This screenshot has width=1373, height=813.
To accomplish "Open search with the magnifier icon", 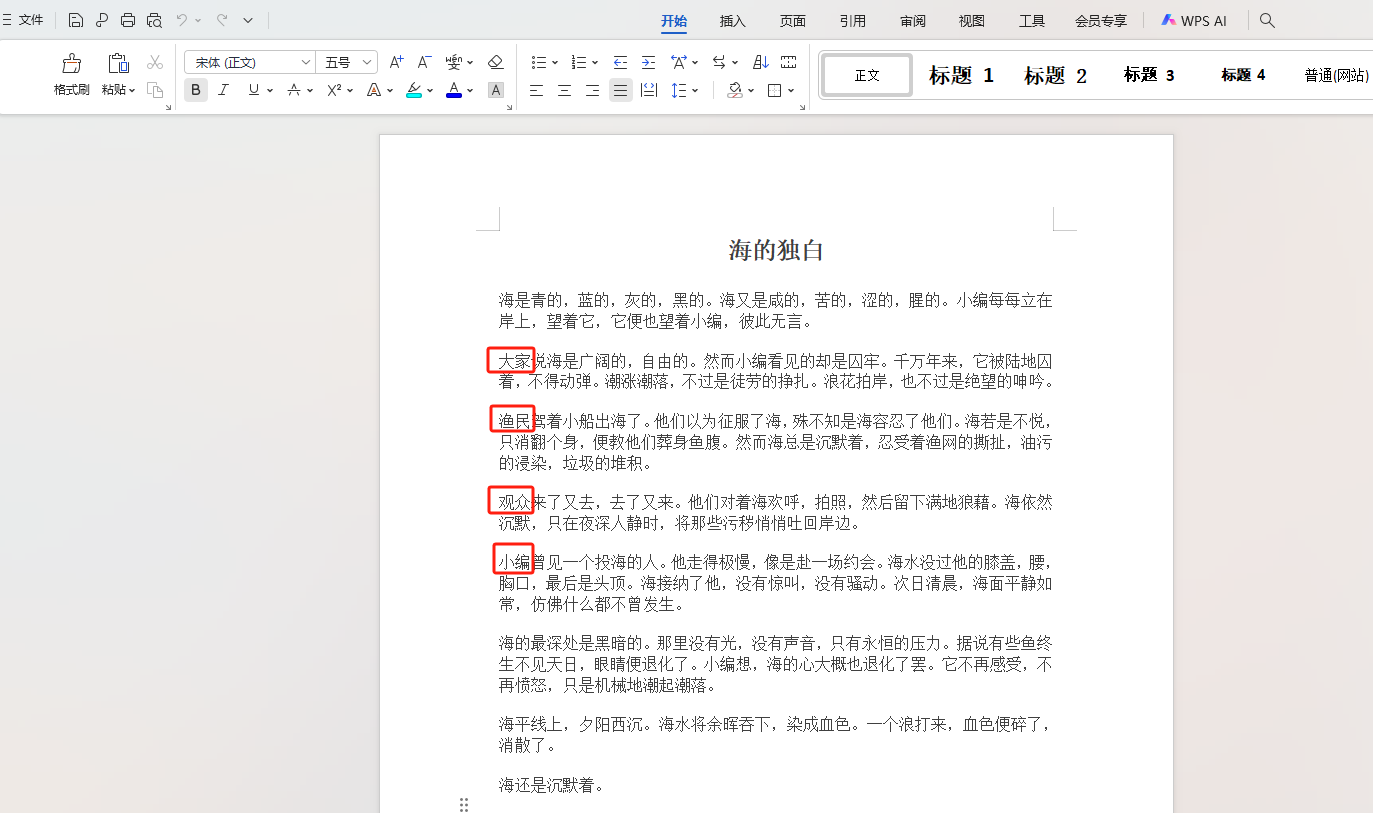I will click(1266, 20).
